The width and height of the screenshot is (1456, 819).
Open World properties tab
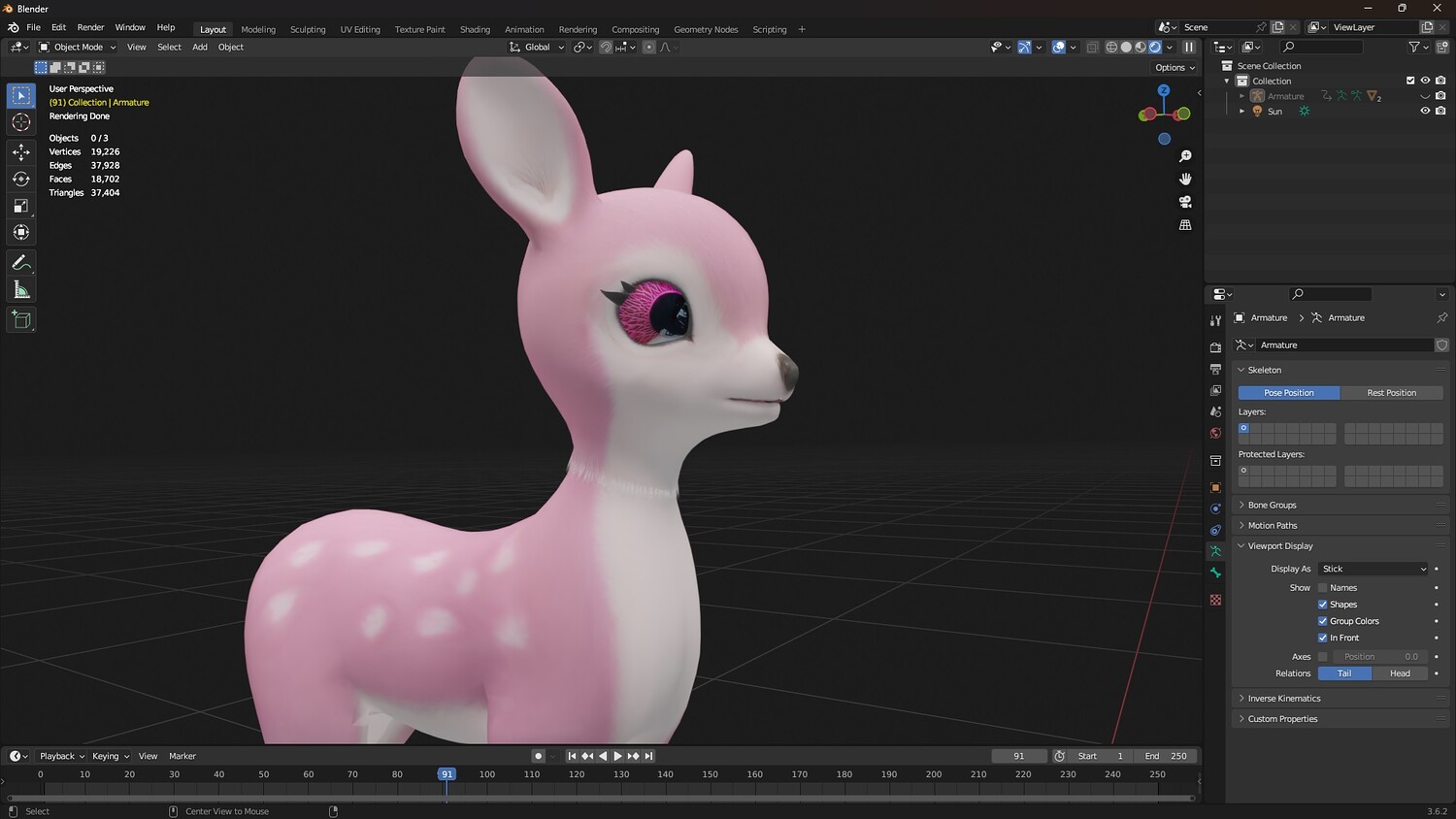click(x=1215, y=433)
